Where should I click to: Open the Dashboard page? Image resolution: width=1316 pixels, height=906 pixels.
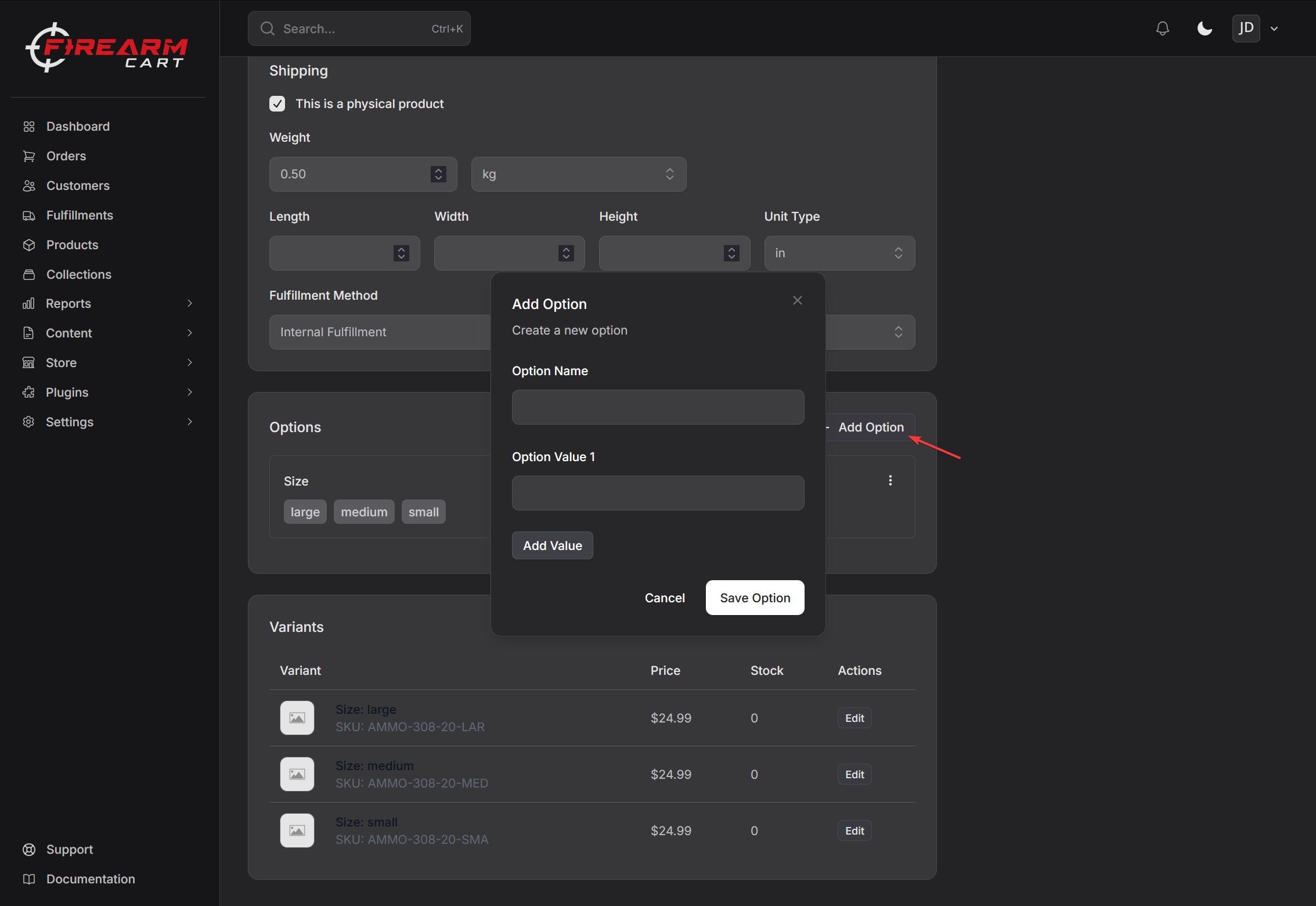pos(78,126)
